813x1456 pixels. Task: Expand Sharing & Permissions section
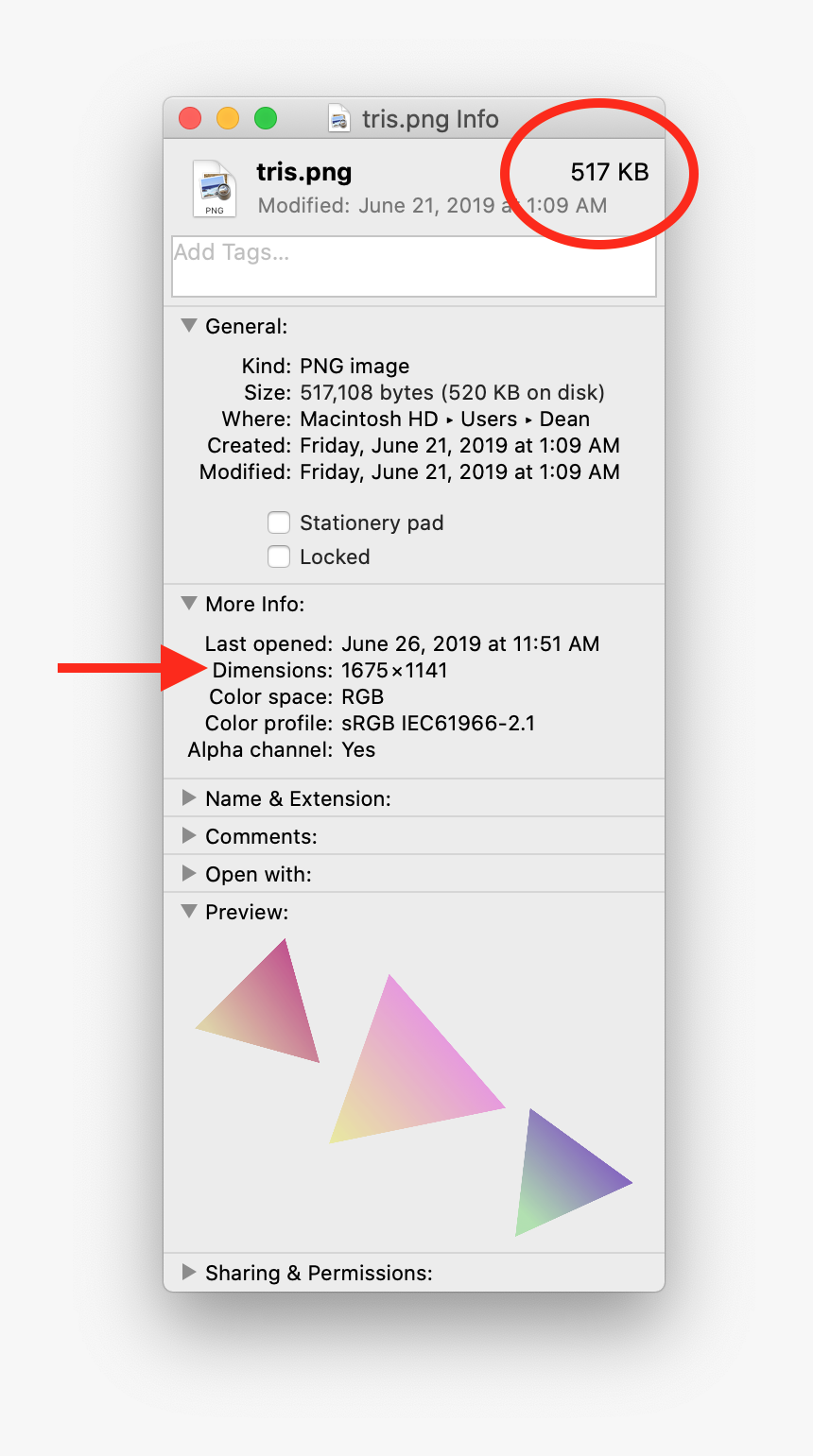coord(189,1273)
